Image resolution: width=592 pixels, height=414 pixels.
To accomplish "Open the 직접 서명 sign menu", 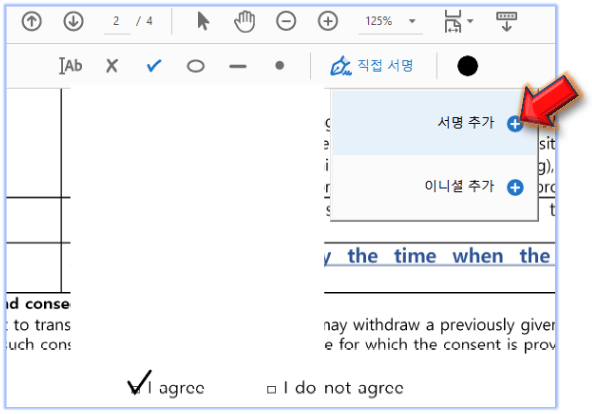I will (372, 66).
